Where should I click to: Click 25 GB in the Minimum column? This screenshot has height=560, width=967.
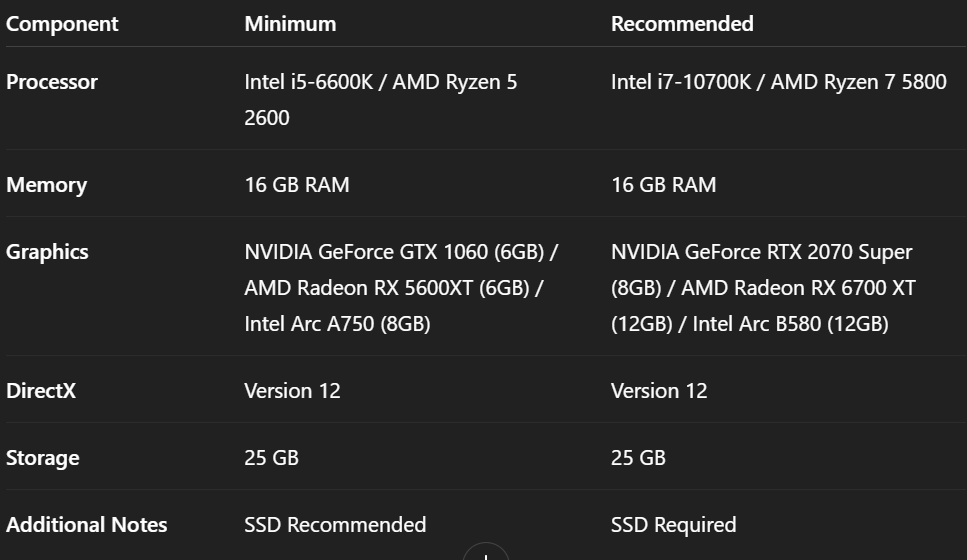click(271, 458)
